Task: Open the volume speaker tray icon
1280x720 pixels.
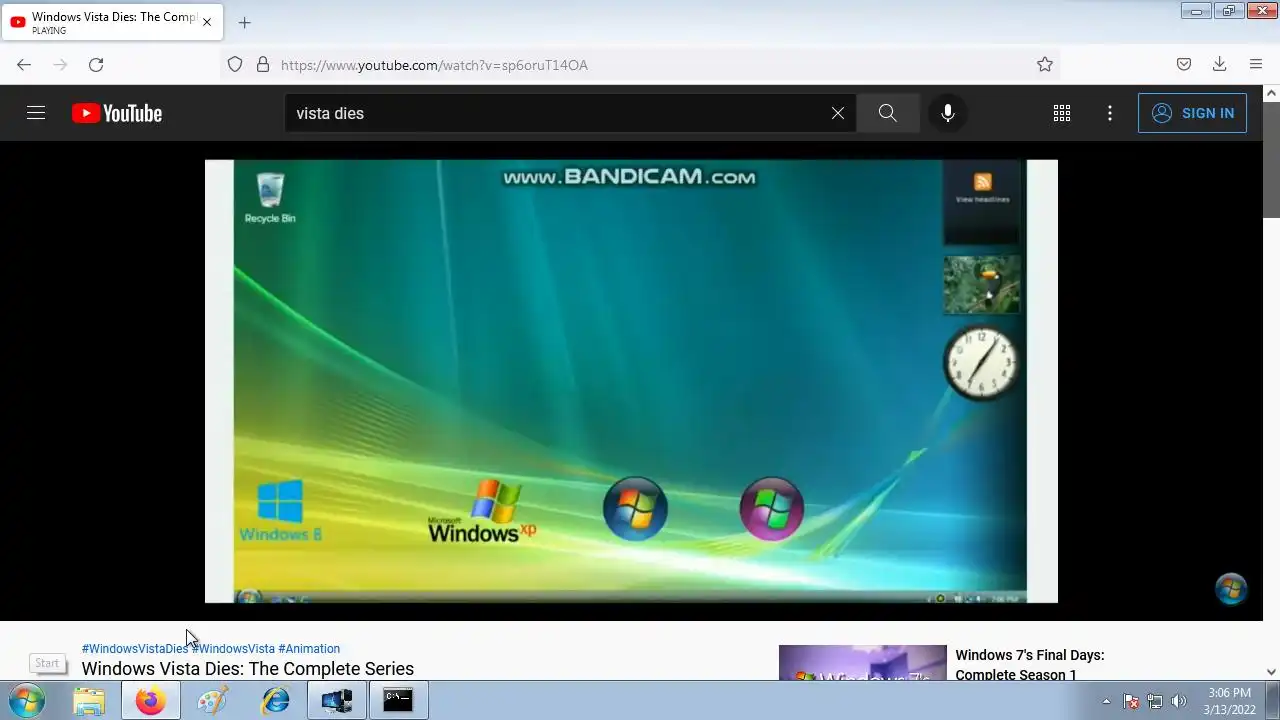Action: pyautogui.click(x=1179, y=701)
